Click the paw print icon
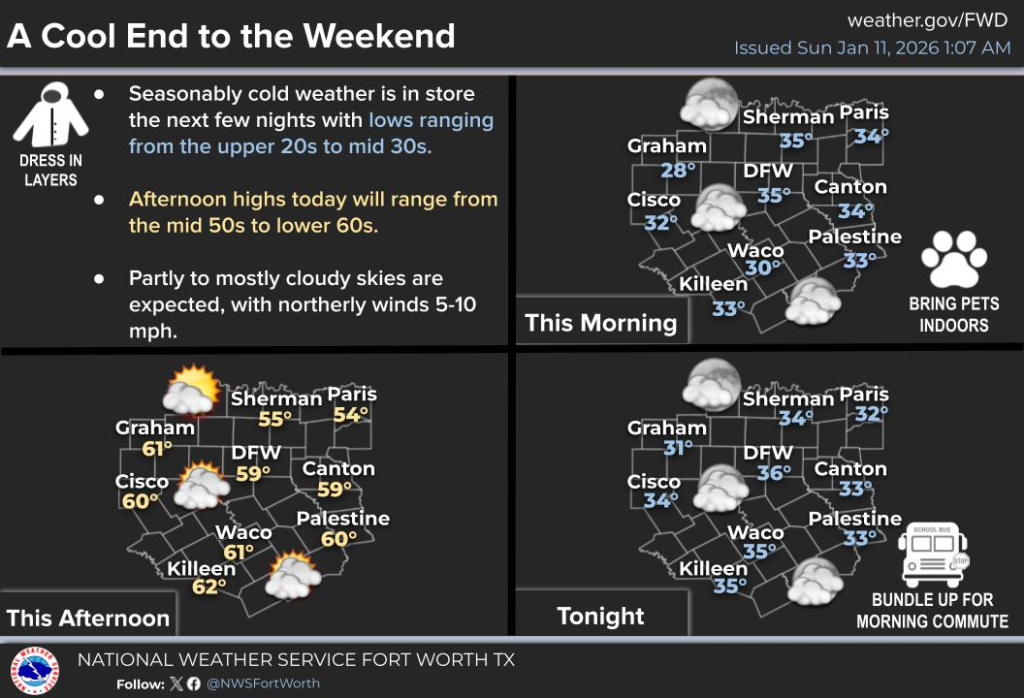This screenshot has width=1024, height=698. 954,260
